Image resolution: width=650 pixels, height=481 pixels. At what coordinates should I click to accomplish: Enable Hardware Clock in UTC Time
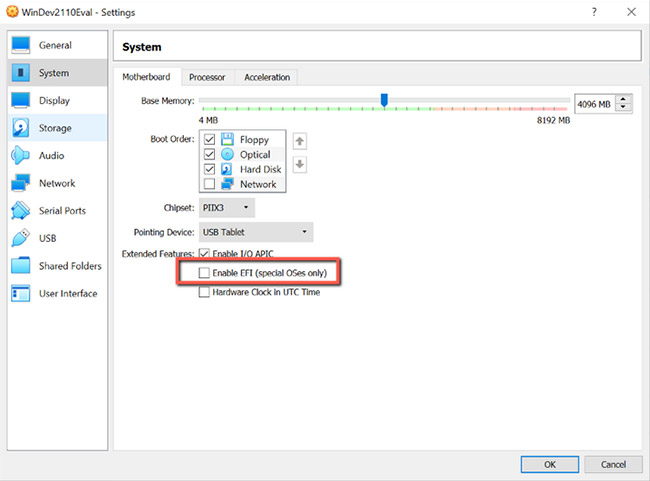[x=204, y=292]
